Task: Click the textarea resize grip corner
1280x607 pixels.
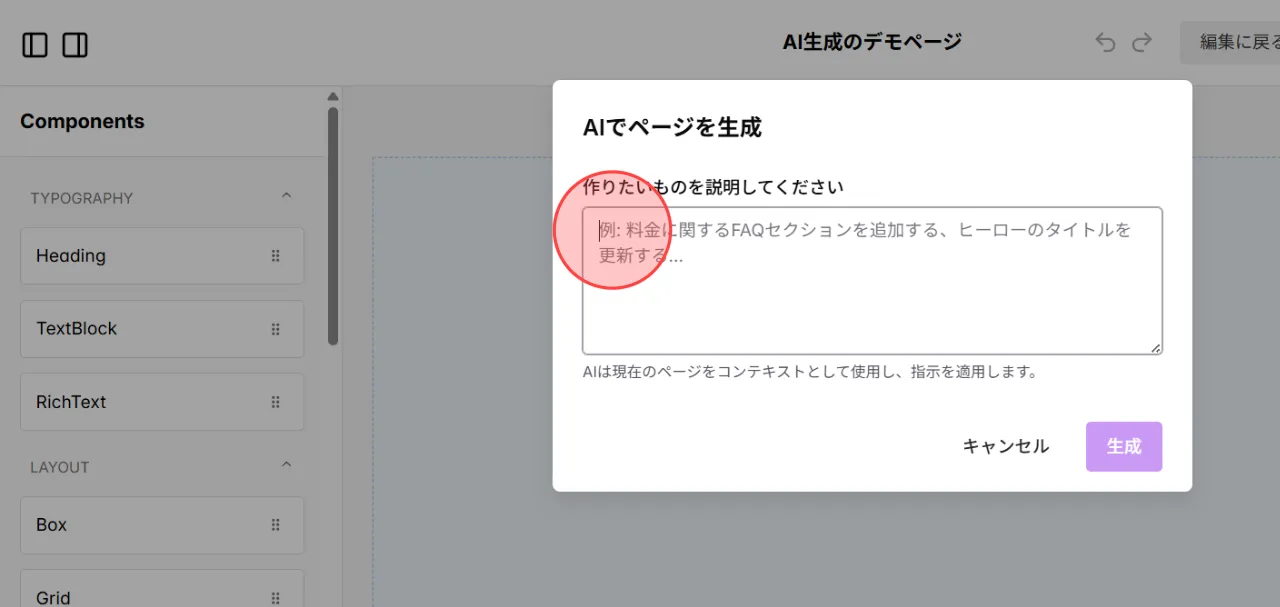Action: tap(1155, 347)
